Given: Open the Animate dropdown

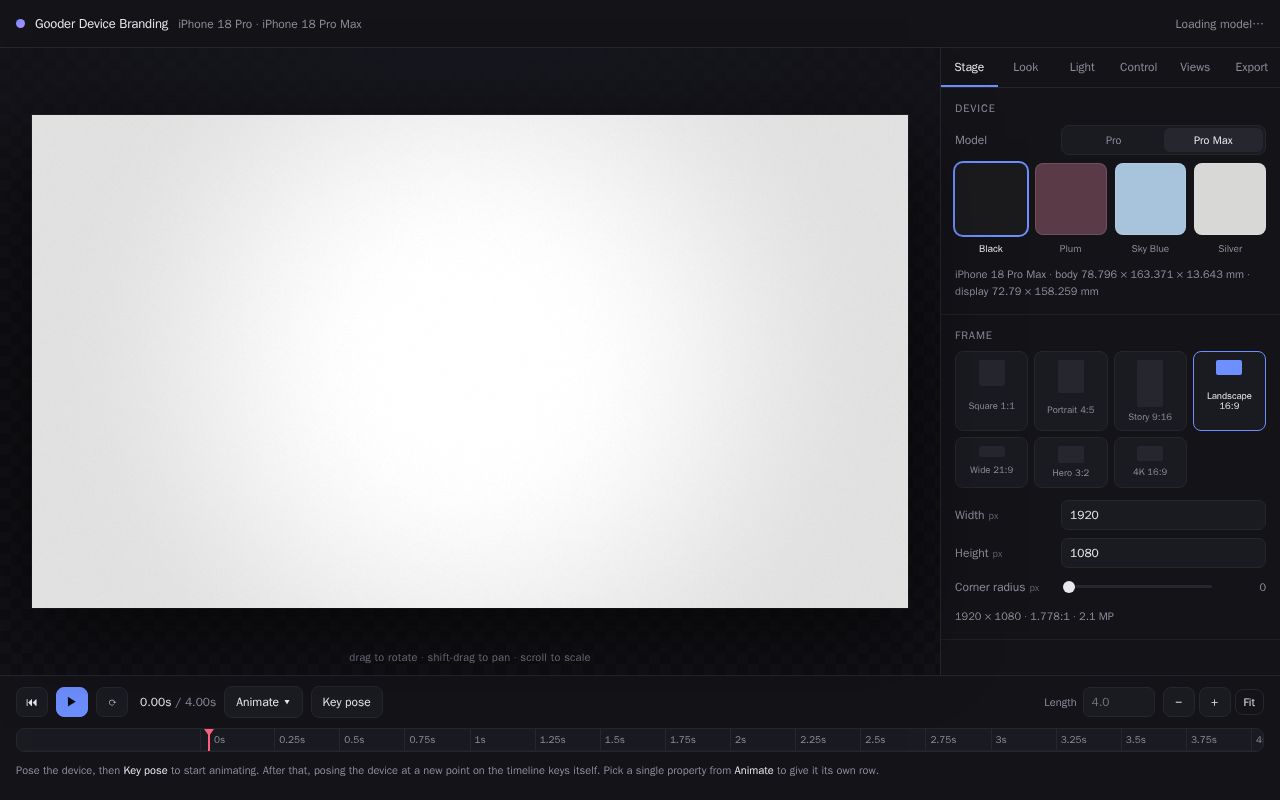Looking at the screenshot, I should (263, 702).
